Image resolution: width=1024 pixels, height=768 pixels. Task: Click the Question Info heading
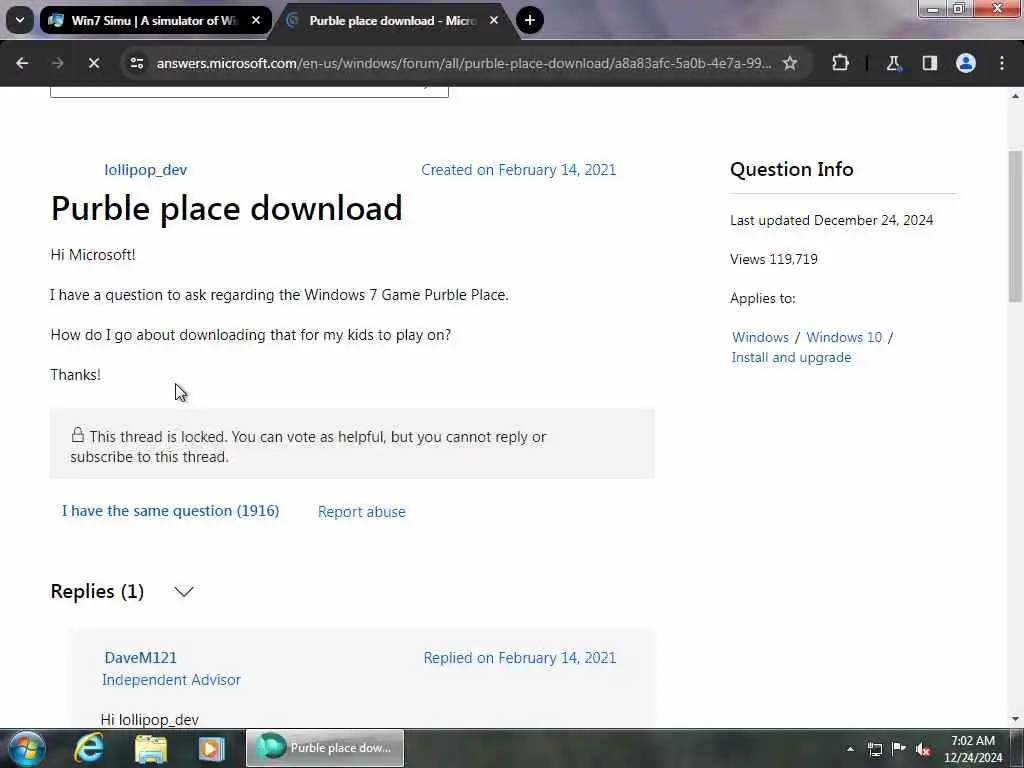coord(792,169)
